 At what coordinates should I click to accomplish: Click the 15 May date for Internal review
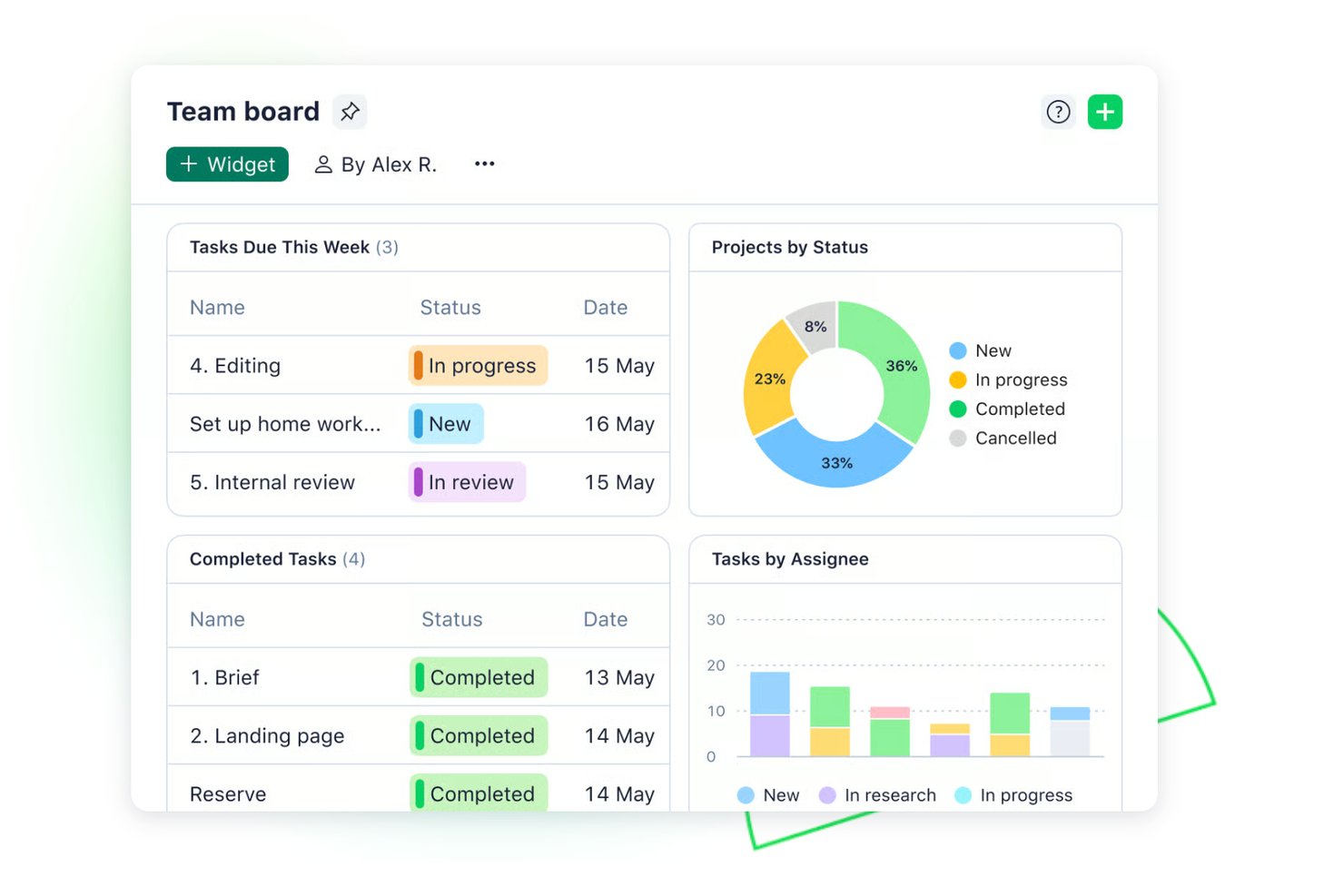point(619,482)
